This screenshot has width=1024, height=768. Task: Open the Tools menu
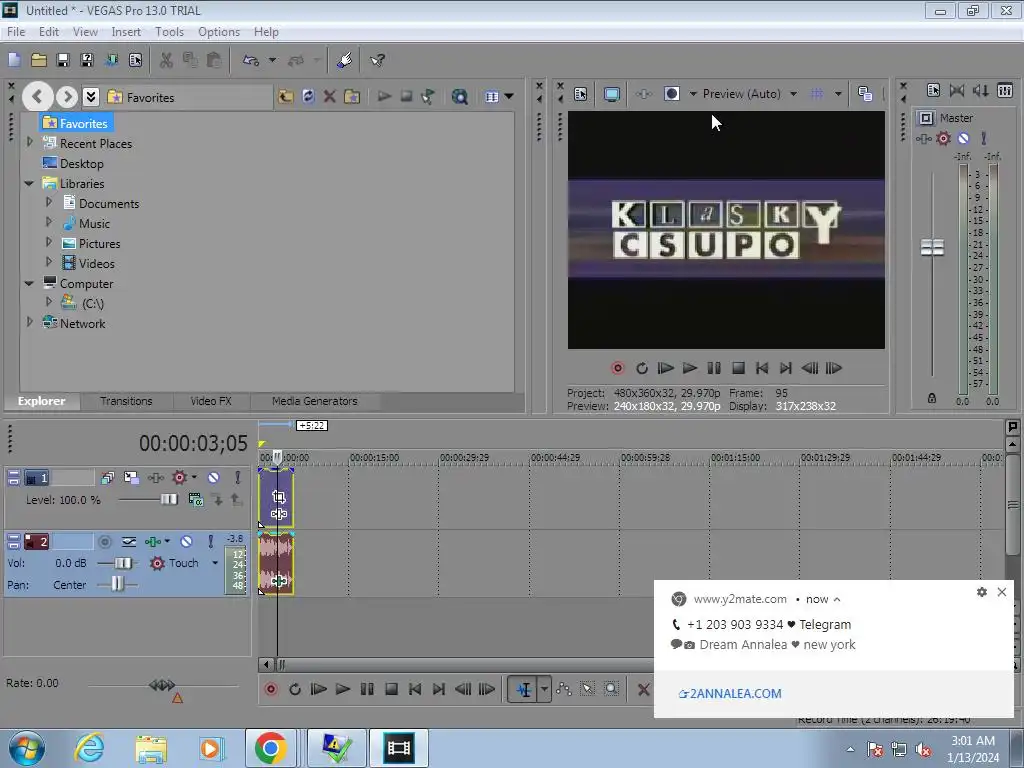pyautogui.click(x=169, y=32)
